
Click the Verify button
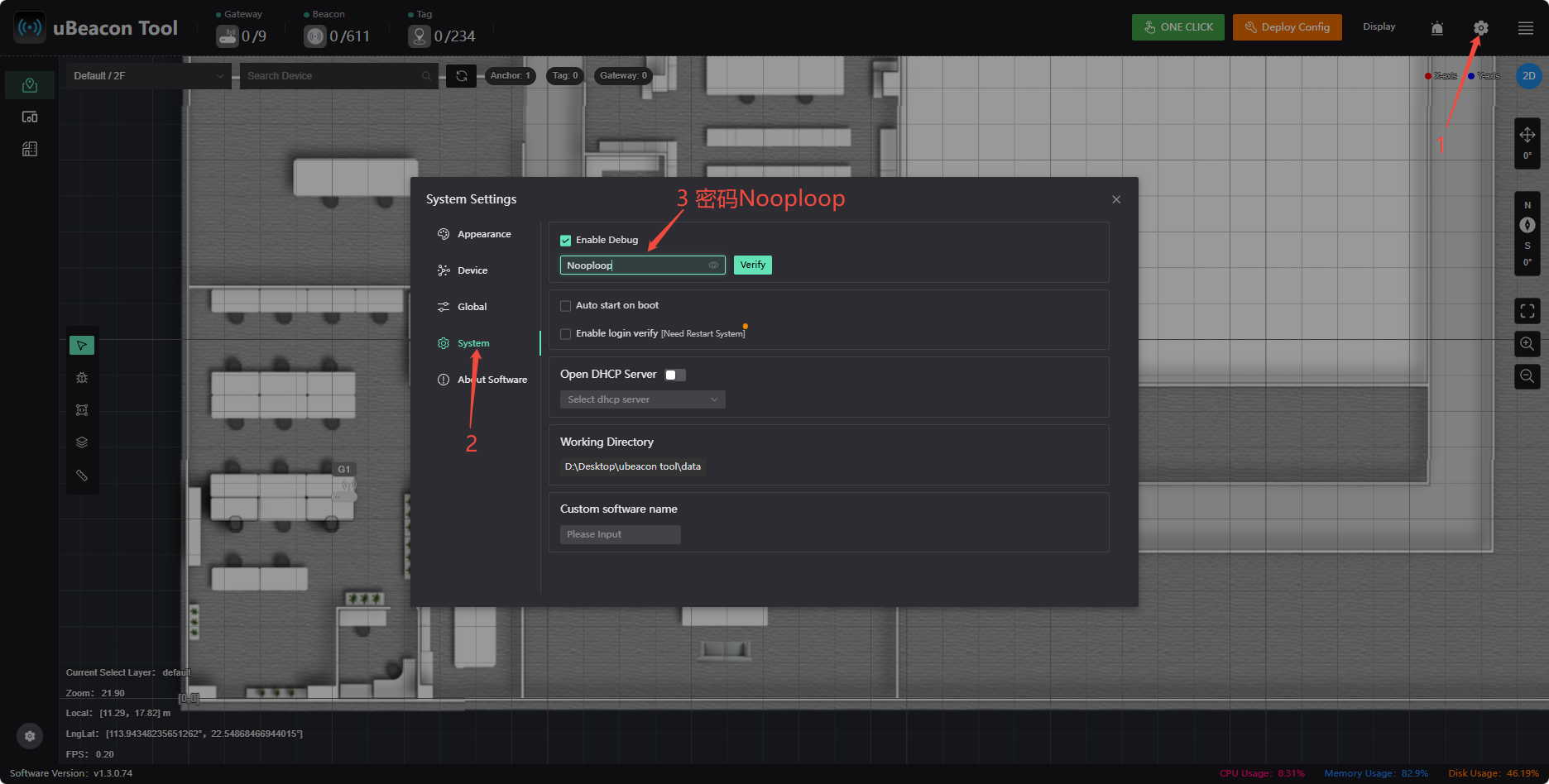pyautogui.click(x=753, y=265)
